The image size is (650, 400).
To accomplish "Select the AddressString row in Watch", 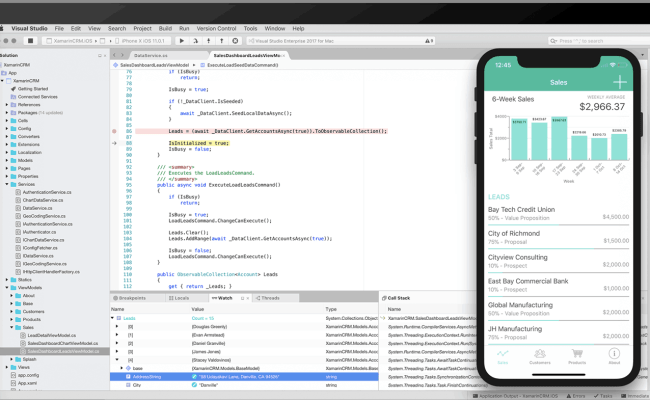I will point(244,377).
